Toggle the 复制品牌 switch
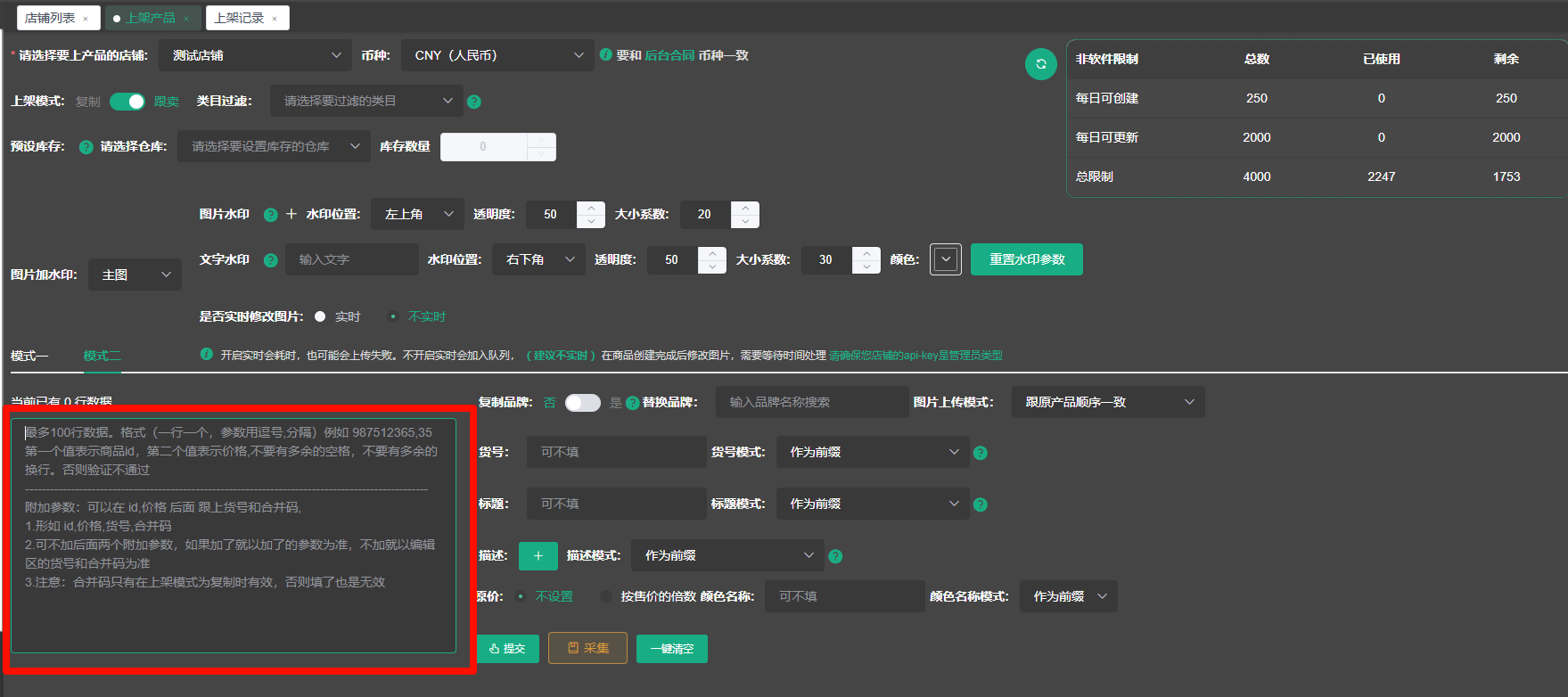This screenshot has height=697, width=1568. [583, 403]
